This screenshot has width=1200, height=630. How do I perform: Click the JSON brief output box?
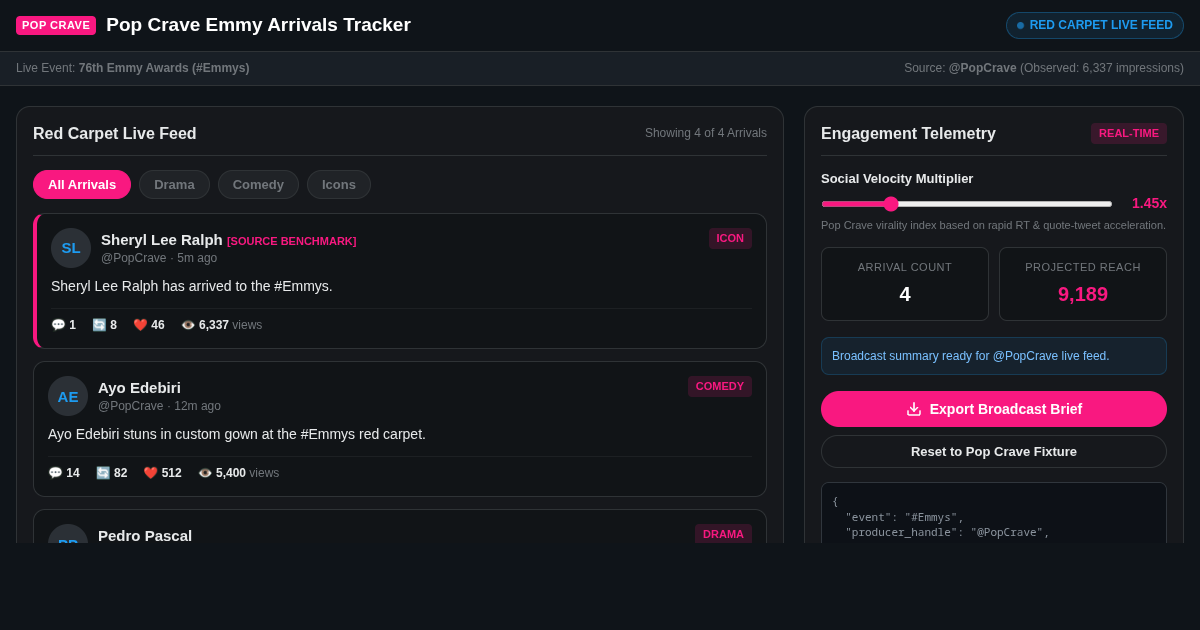click(994, 513)
